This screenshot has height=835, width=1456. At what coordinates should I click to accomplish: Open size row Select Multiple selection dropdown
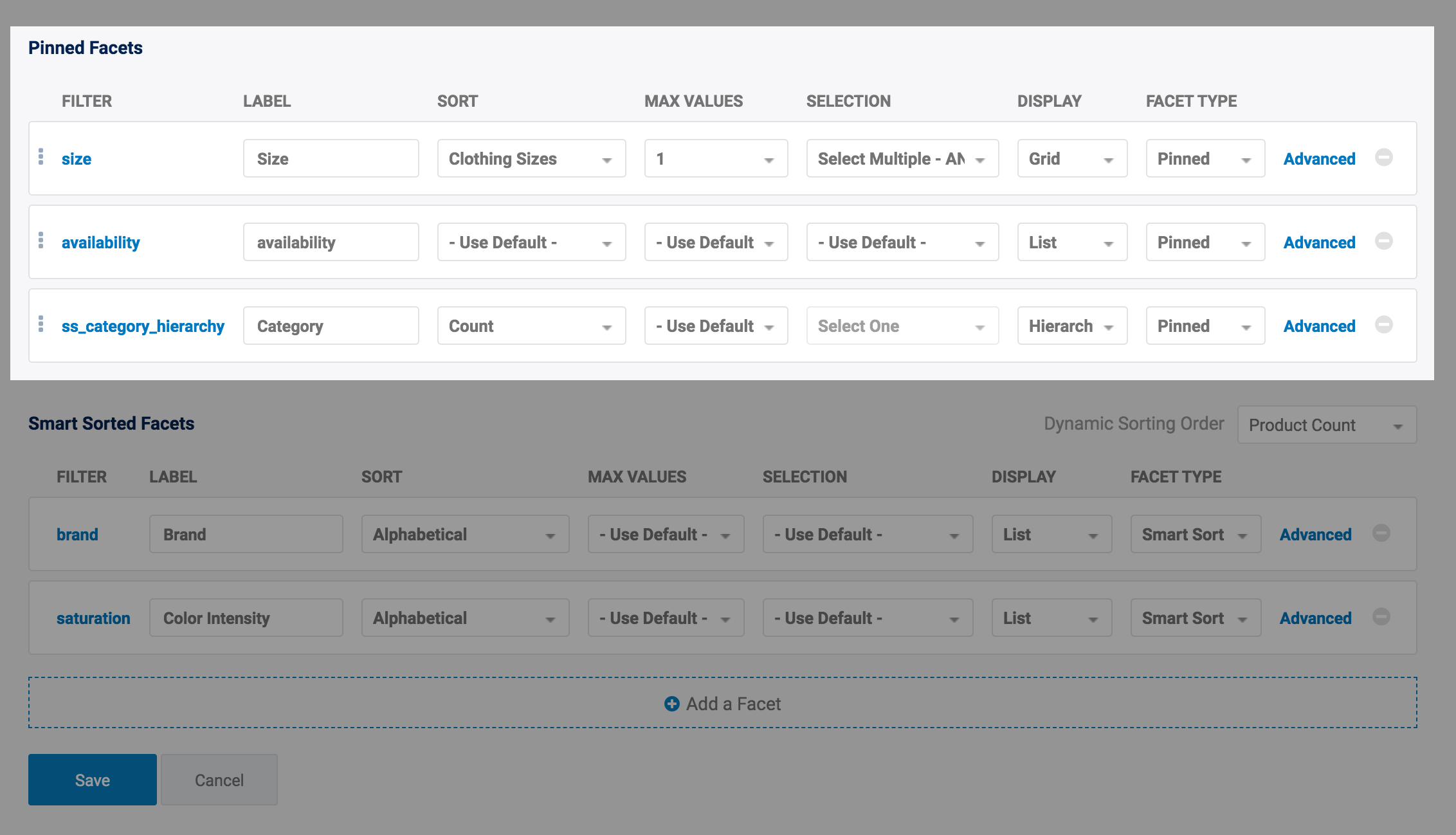pyautogui.click(x=902, y=159)
